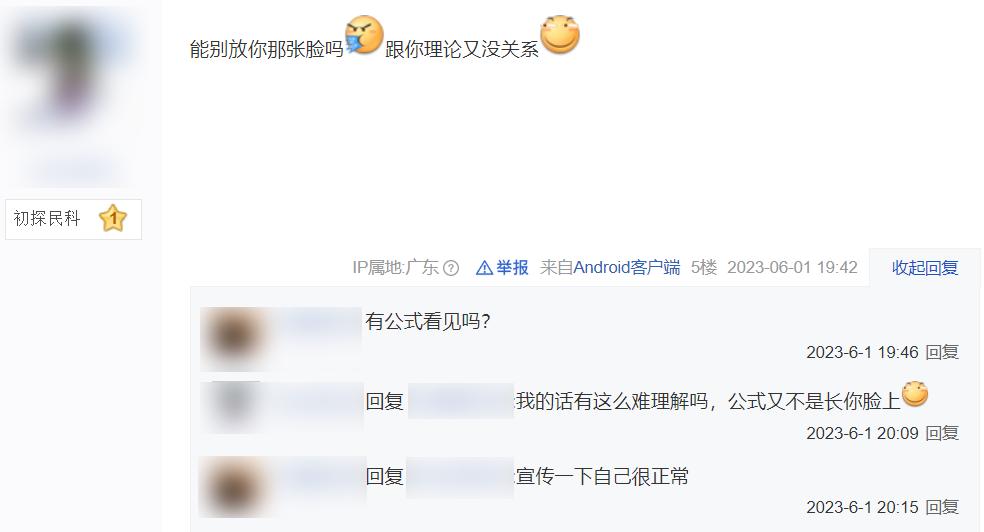Click the 初探民科 member title badge
Image resolution: width=984 pixels, height=532 pixels.
73,219
